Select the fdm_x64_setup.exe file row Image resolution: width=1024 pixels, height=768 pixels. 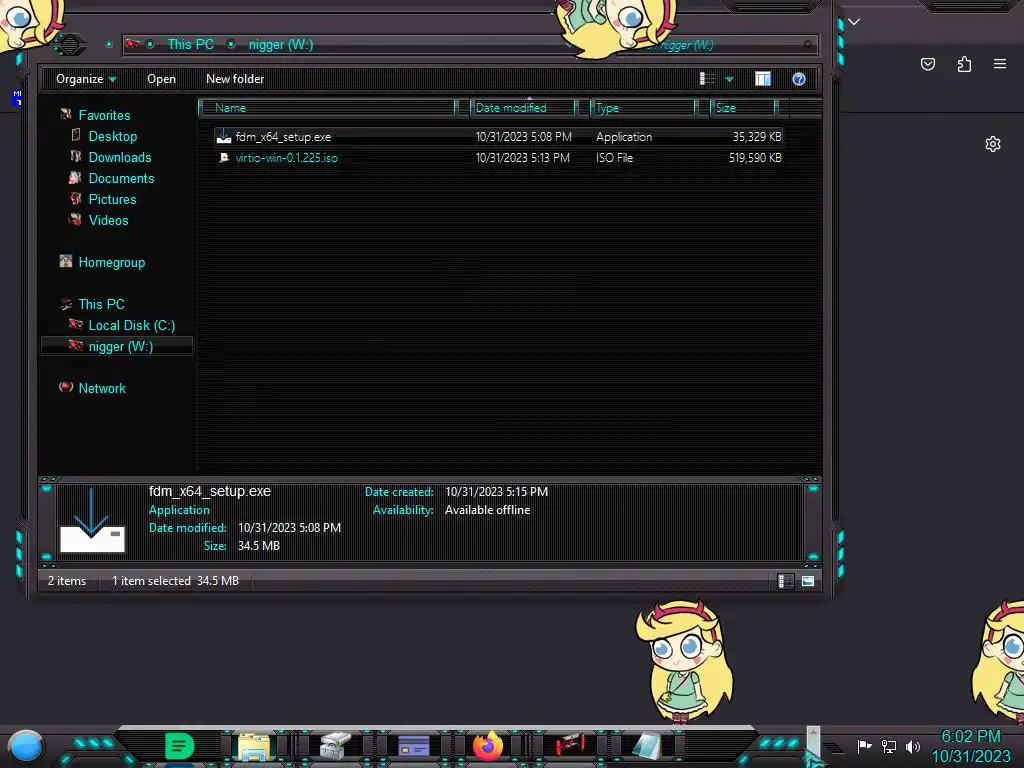[498, 136]
